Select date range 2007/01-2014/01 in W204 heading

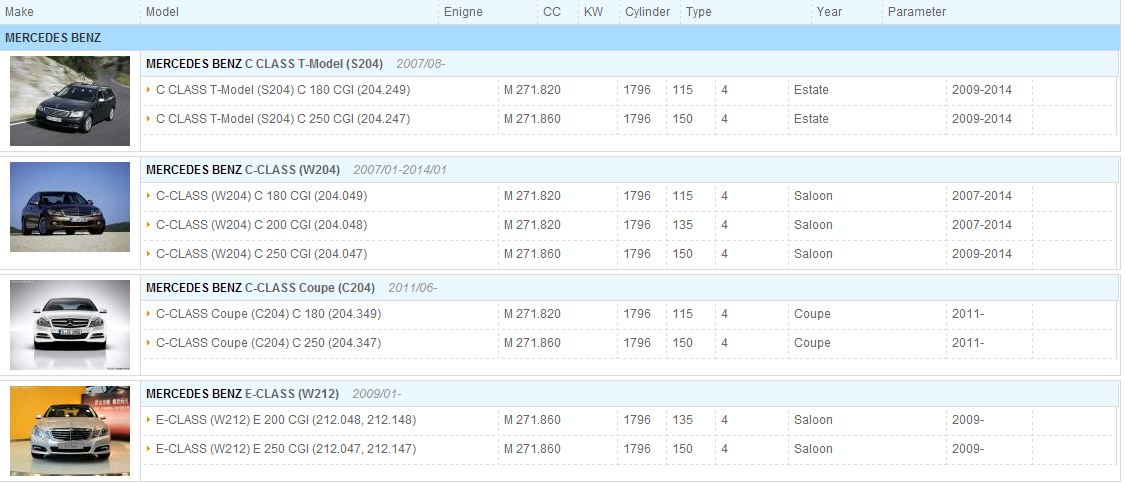(x=400, y=170)
